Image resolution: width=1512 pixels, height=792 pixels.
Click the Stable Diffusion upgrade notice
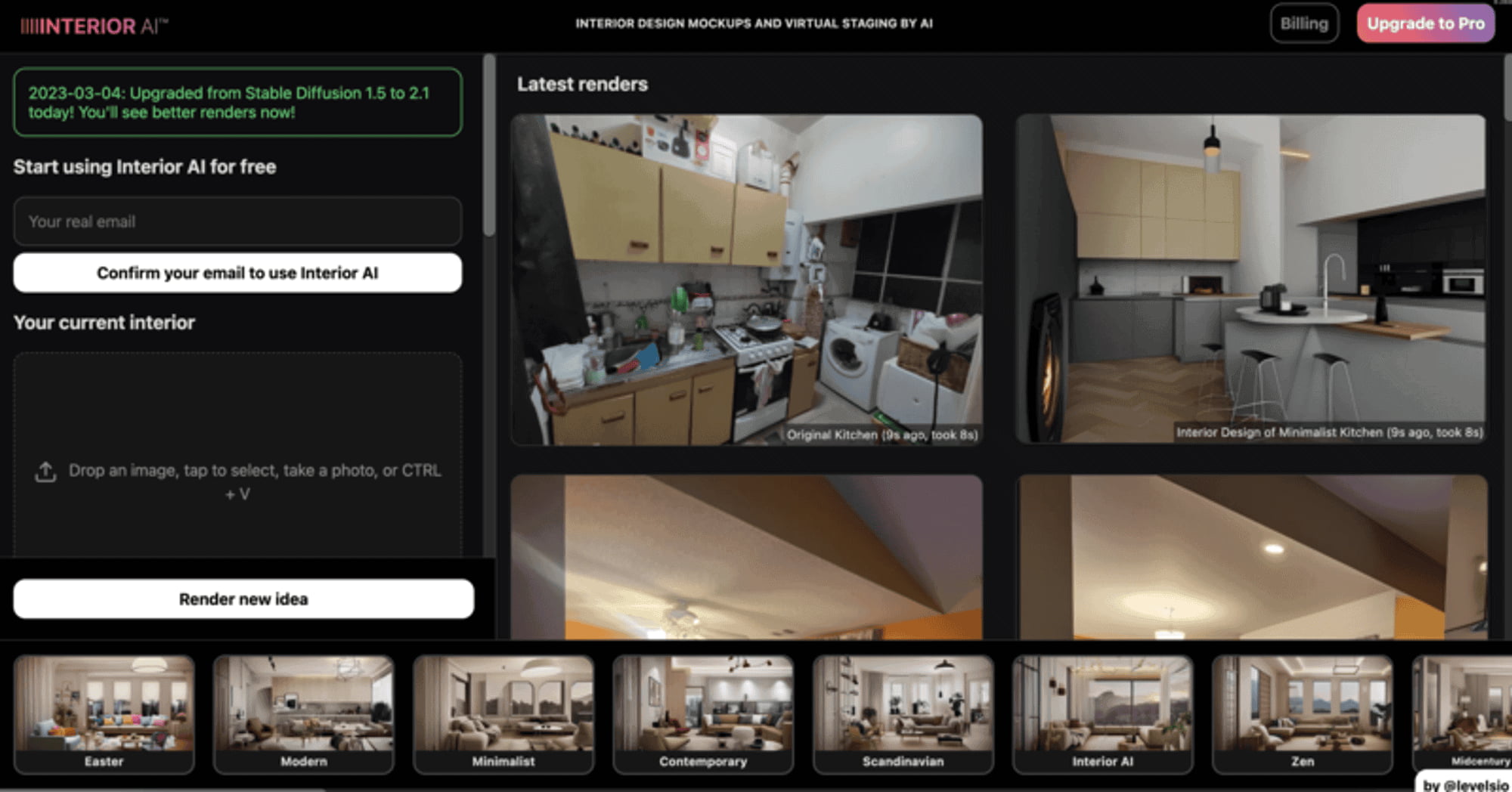tap(237, 102)
